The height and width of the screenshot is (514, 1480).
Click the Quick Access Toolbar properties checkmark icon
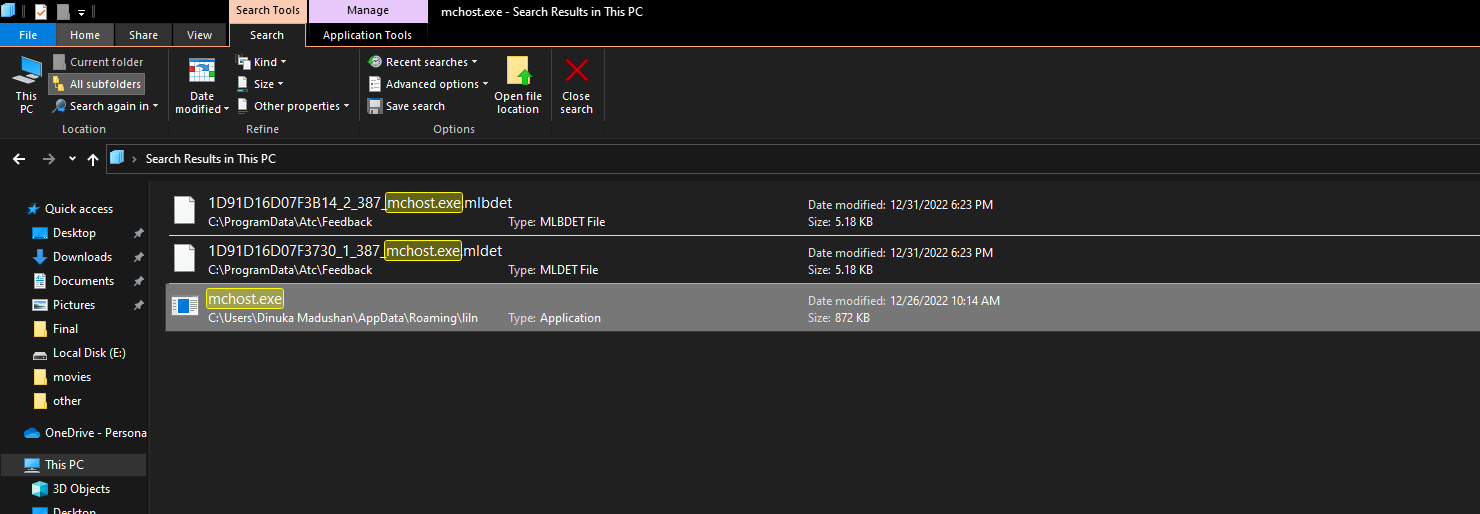tap(41, 12)
